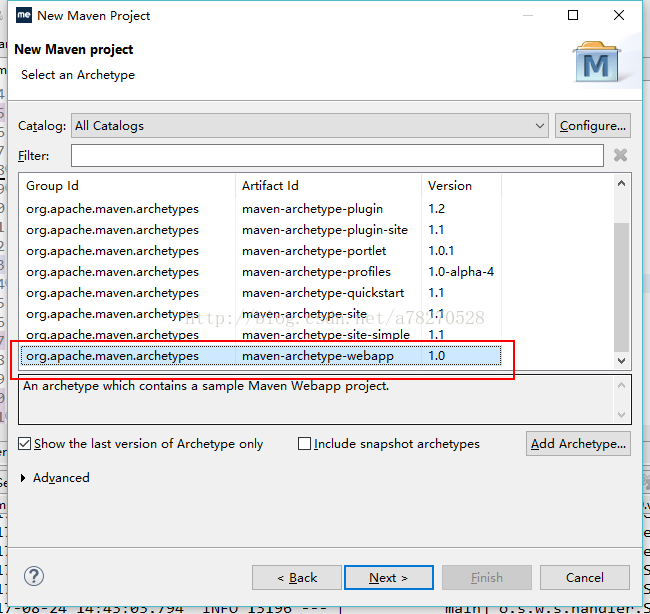Click the clear filter X icon
The width and height of the screenshot is (650, 614).
[620, 155]
